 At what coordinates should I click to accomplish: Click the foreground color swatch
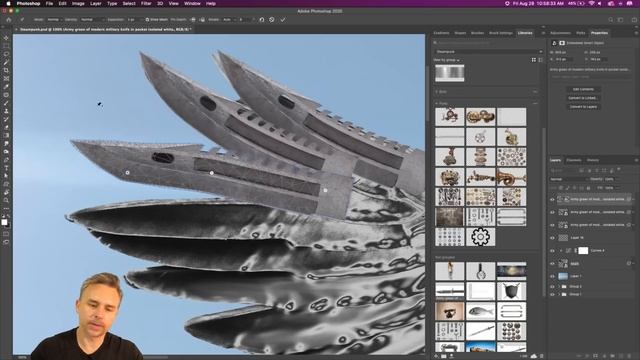(4, 222)
